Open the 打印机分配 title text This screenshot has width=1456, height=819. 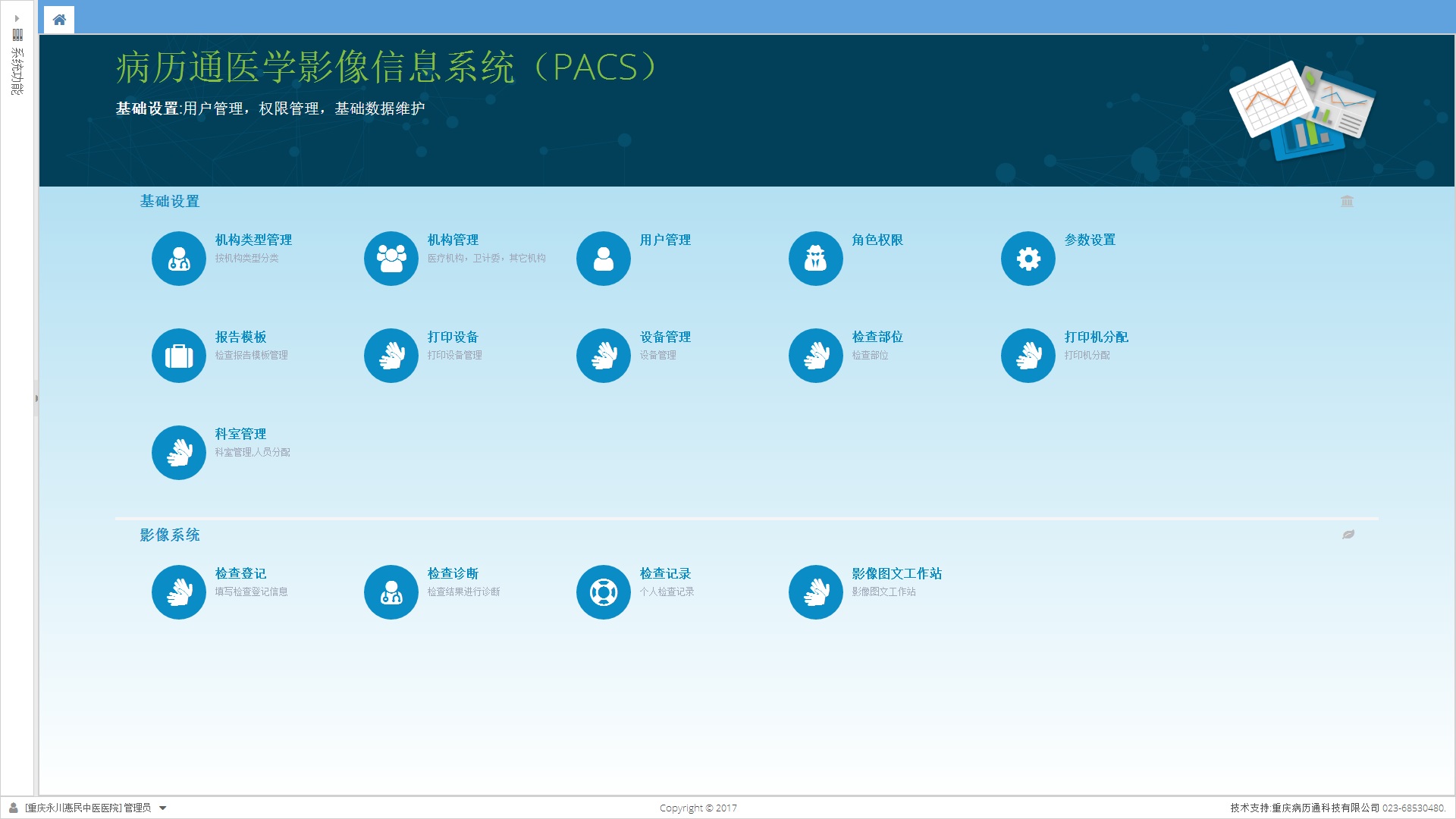(x=1096, y=337)
